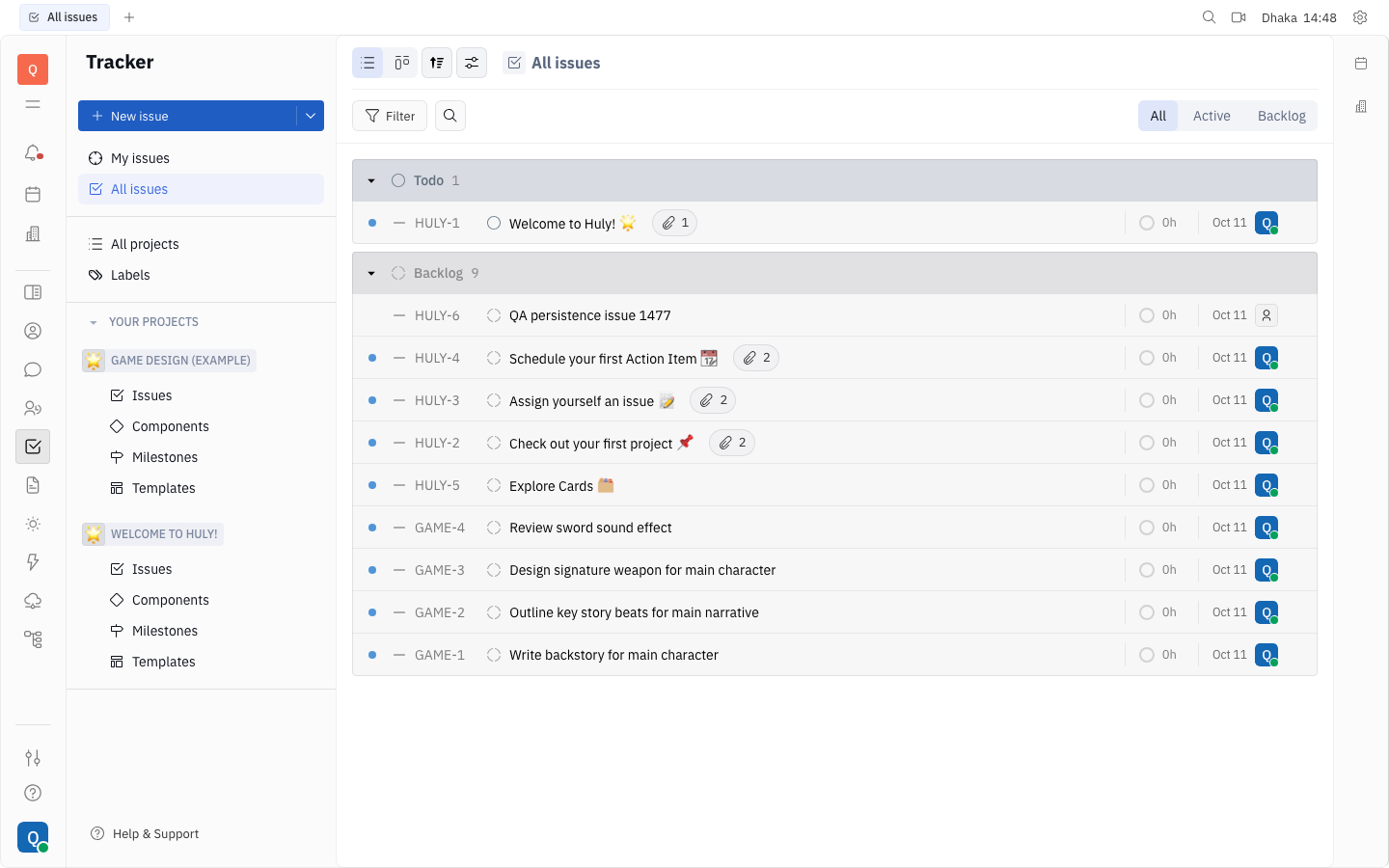
Task: Toggle the WELCOME TO HULY! project
Action: click(153, 534)
